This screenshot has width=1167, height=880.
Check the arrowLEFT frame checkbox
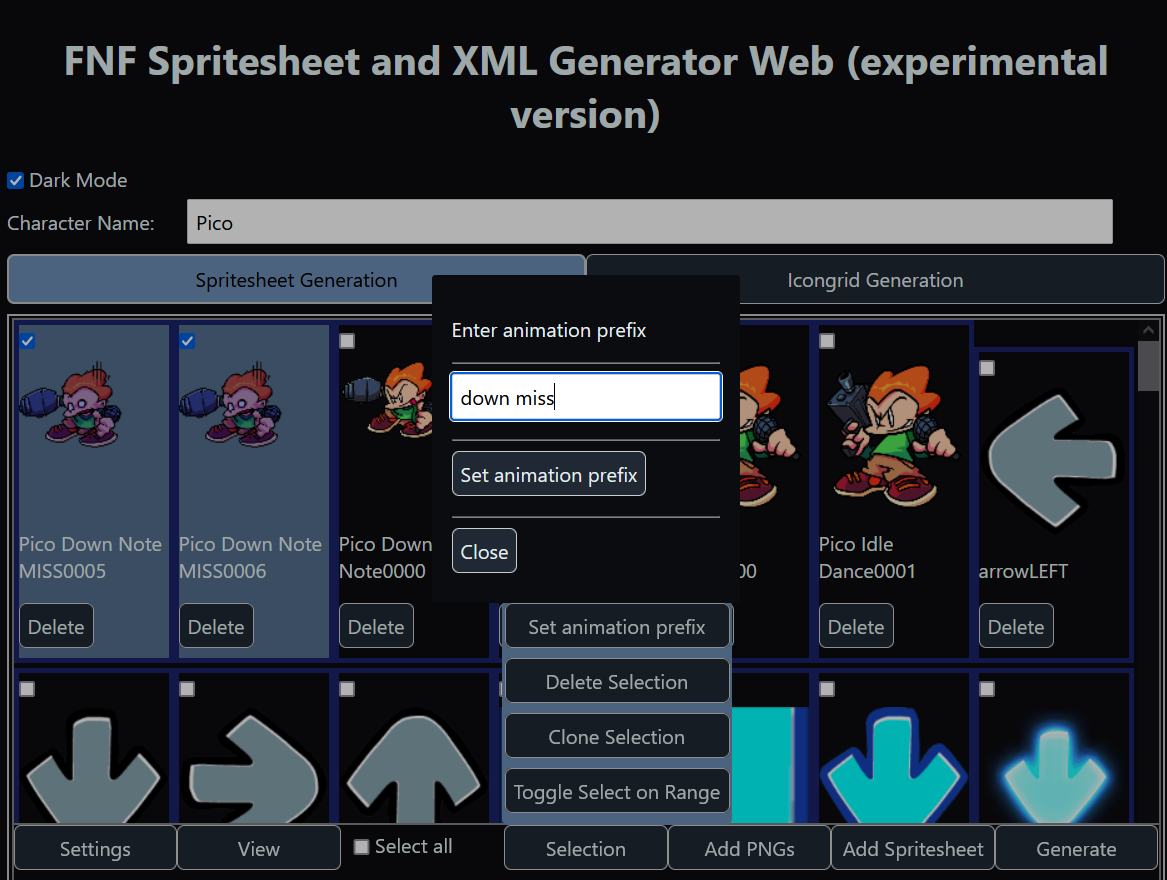(x=987, y=368)
